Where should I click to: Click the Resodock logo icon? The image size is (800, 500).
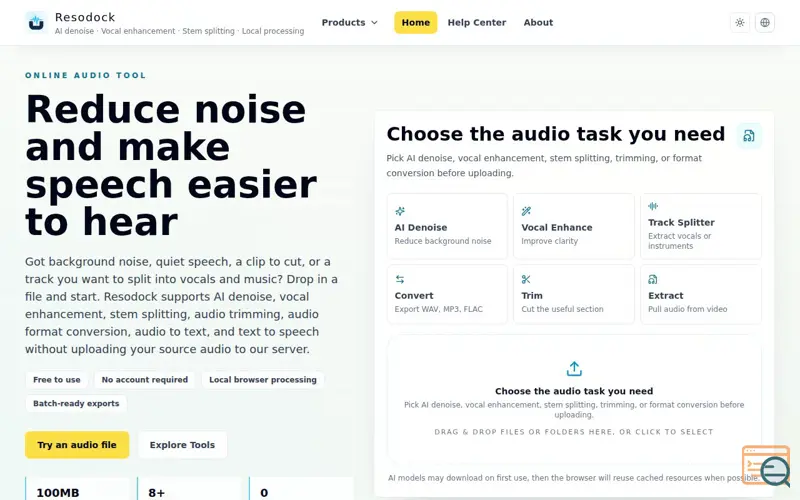coord(36,22)
